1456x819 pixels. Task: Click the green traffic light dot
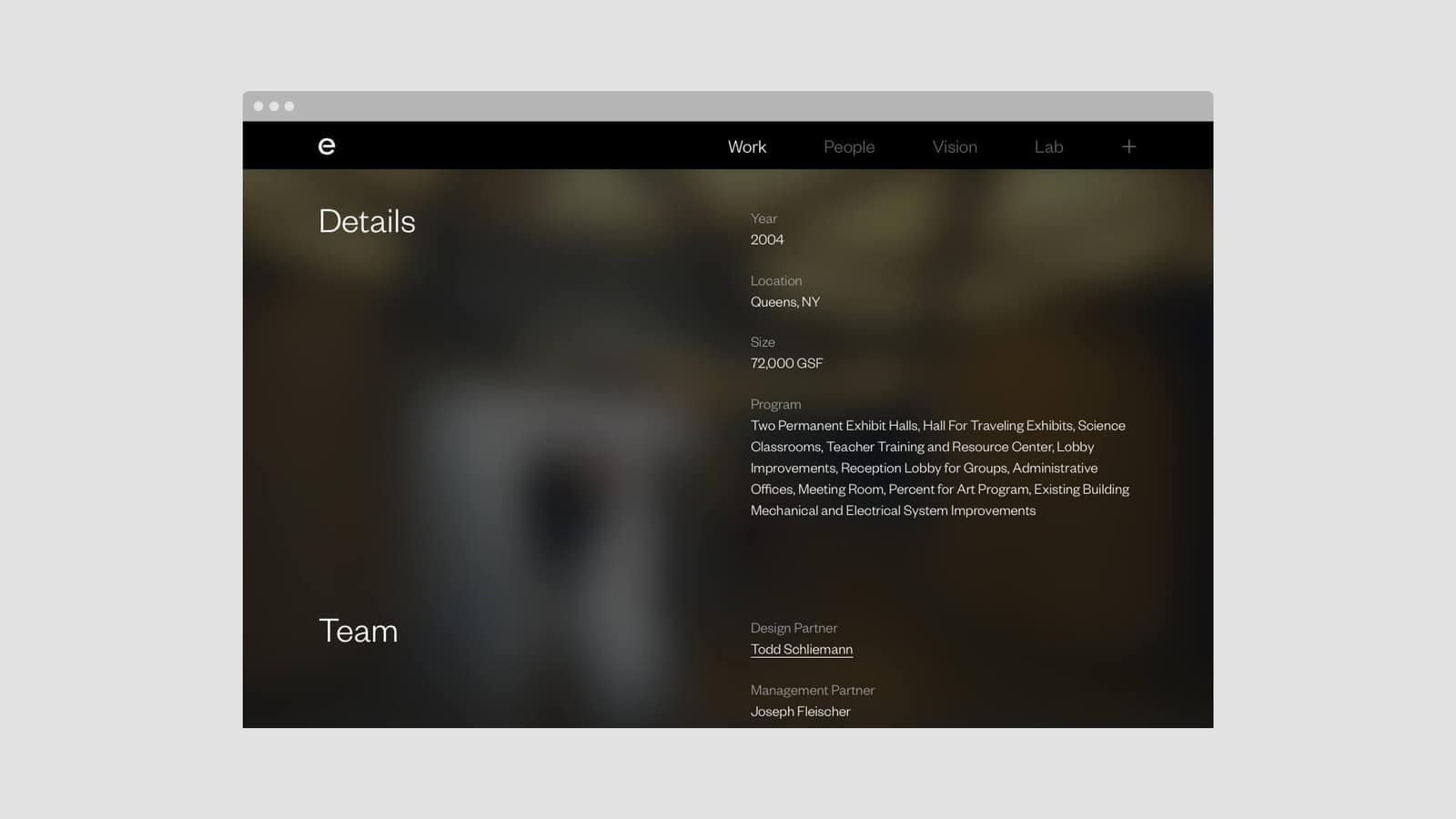pyautogui.click(x=288, y=105)
